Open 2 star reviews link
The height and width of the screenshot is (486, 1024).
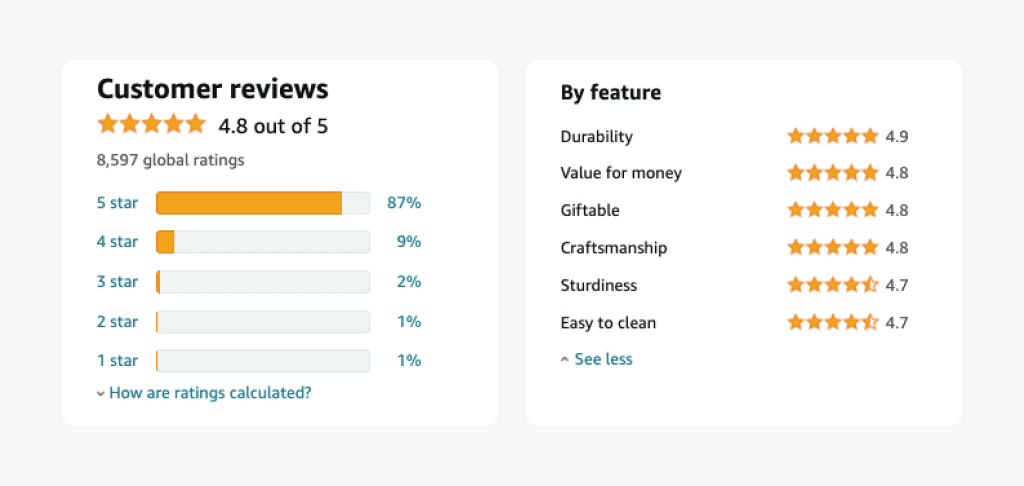118,321
